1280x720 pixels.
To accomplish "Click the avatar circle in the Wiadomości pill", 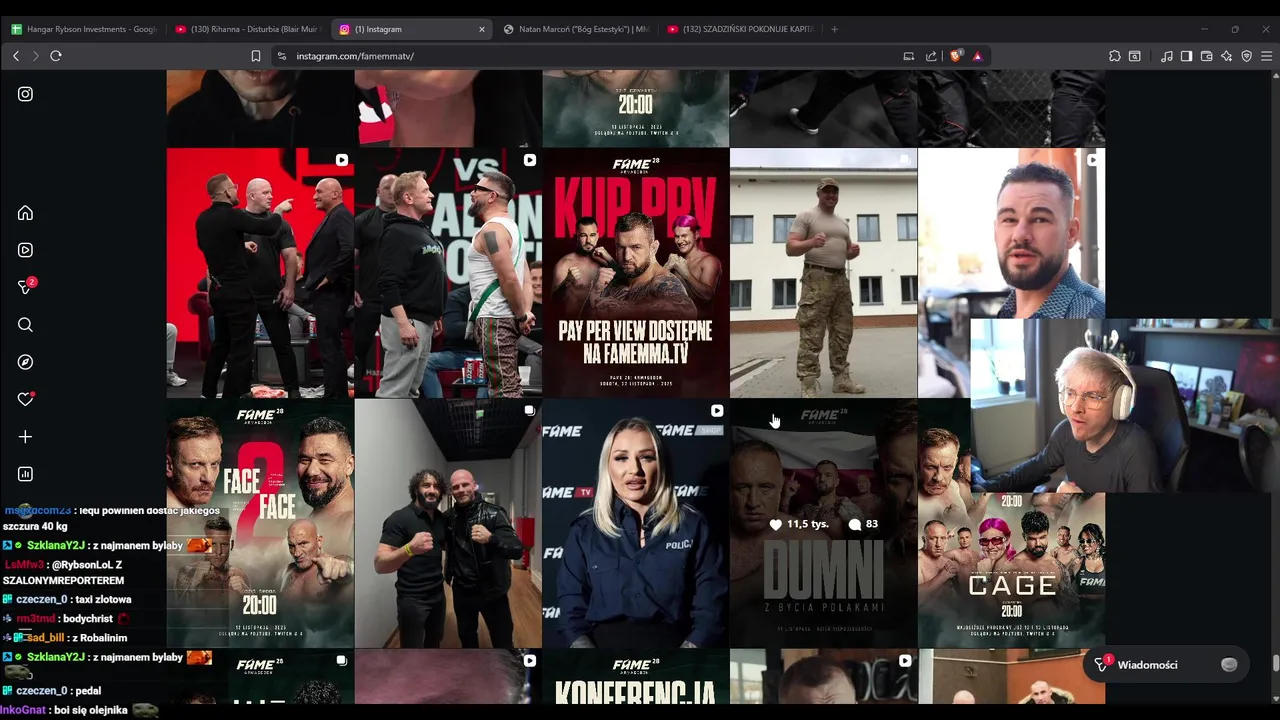I will click(x=1229, y=665).
